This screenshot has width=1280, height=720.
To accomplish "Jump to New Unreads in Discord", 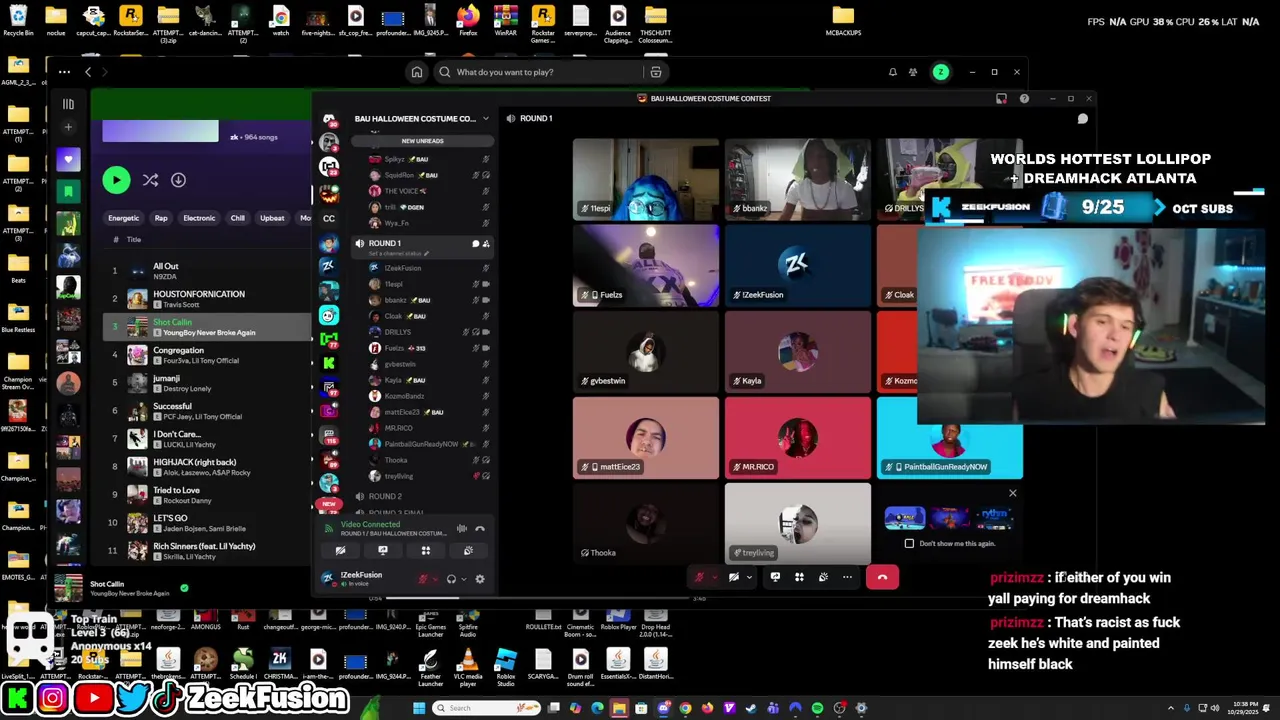I will pyautogui.click(x=422, y=141).
